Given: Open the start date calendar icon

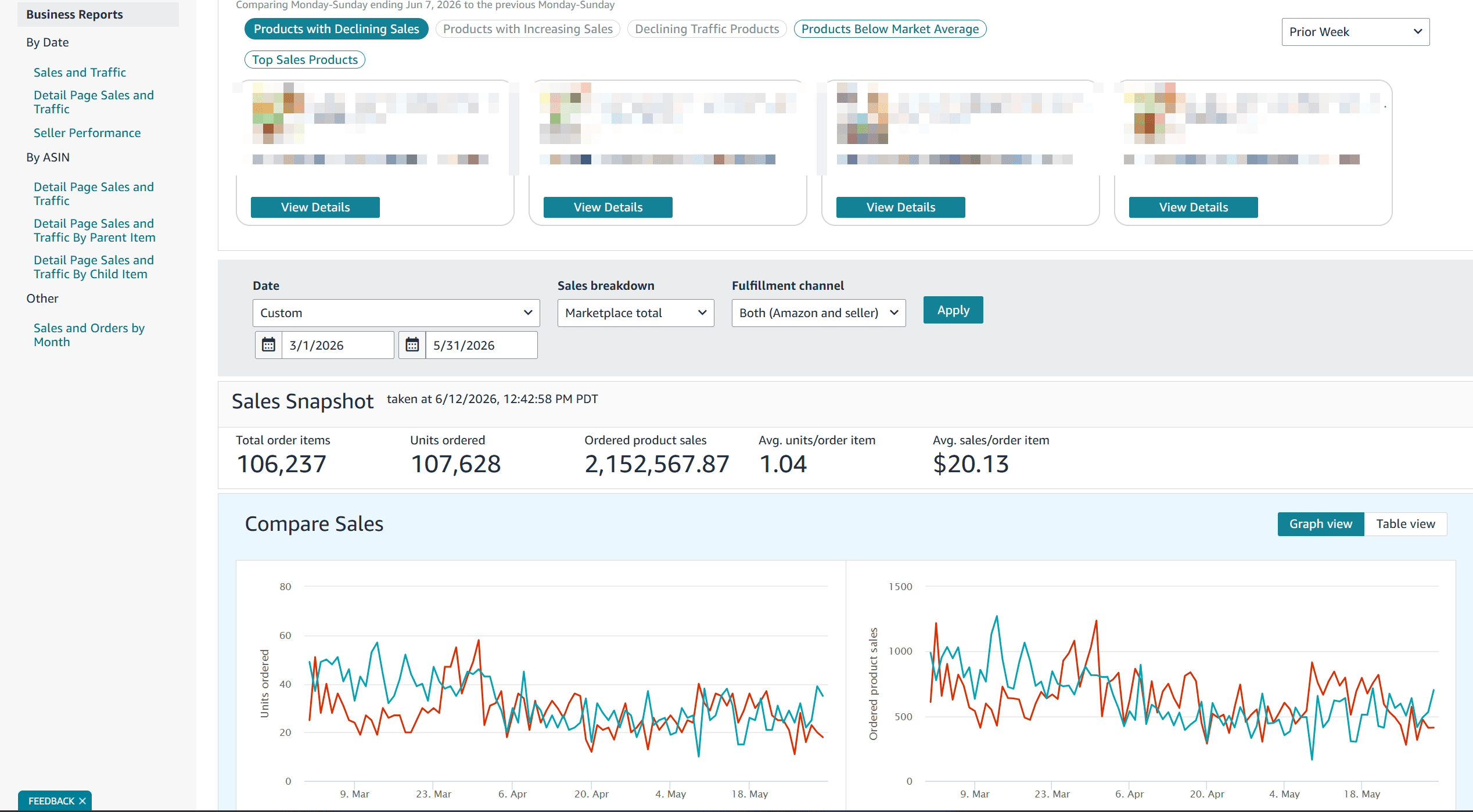Looking at the screenshot, I should pyautogui.click(x=268, y=345).
